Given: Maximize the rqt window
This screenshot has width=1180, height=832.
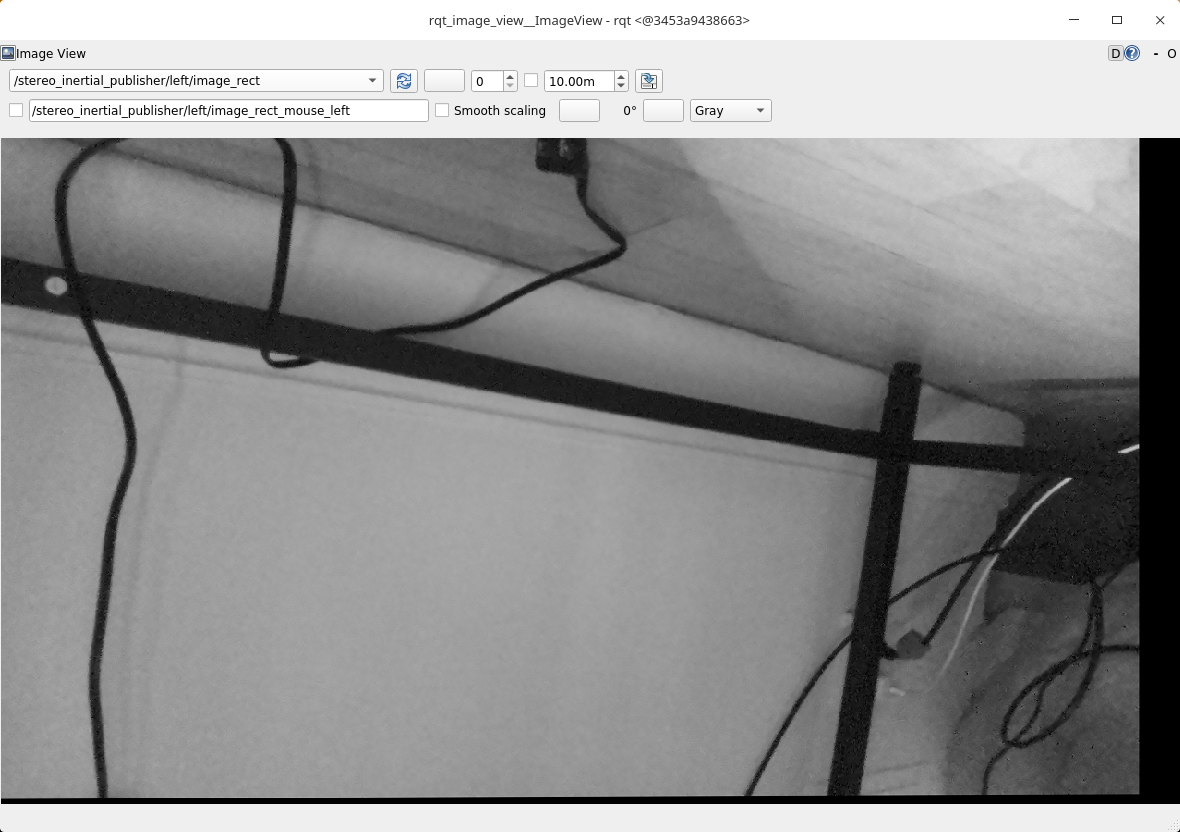Looking at the screenshot, I should [x=1117, y=20].
